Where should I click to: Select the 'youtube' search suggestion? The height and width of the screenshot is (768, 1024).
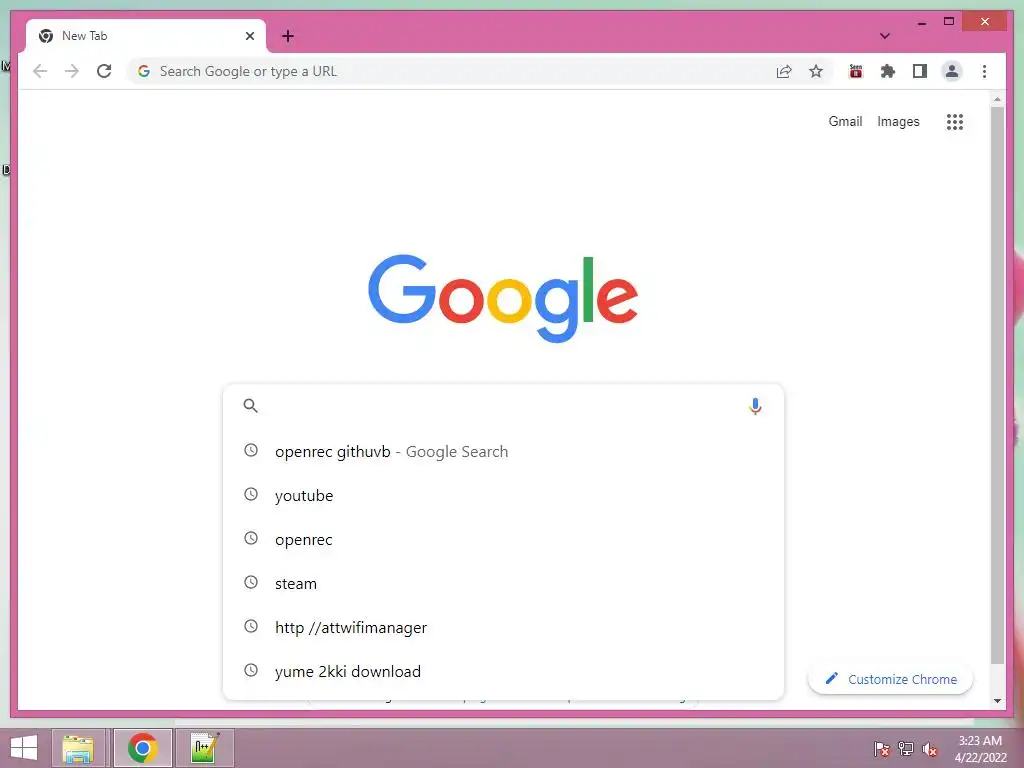503,495
